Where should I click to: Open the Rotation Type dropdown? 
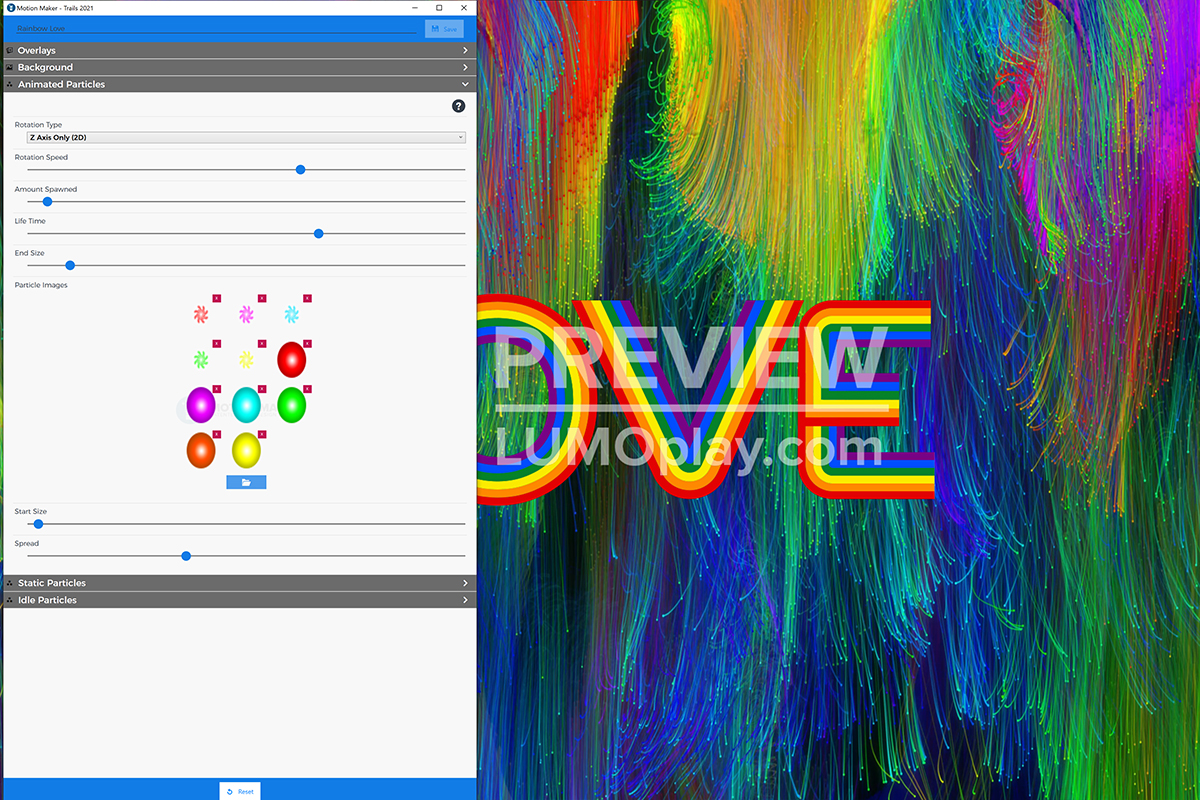click(x=246, y=137)
